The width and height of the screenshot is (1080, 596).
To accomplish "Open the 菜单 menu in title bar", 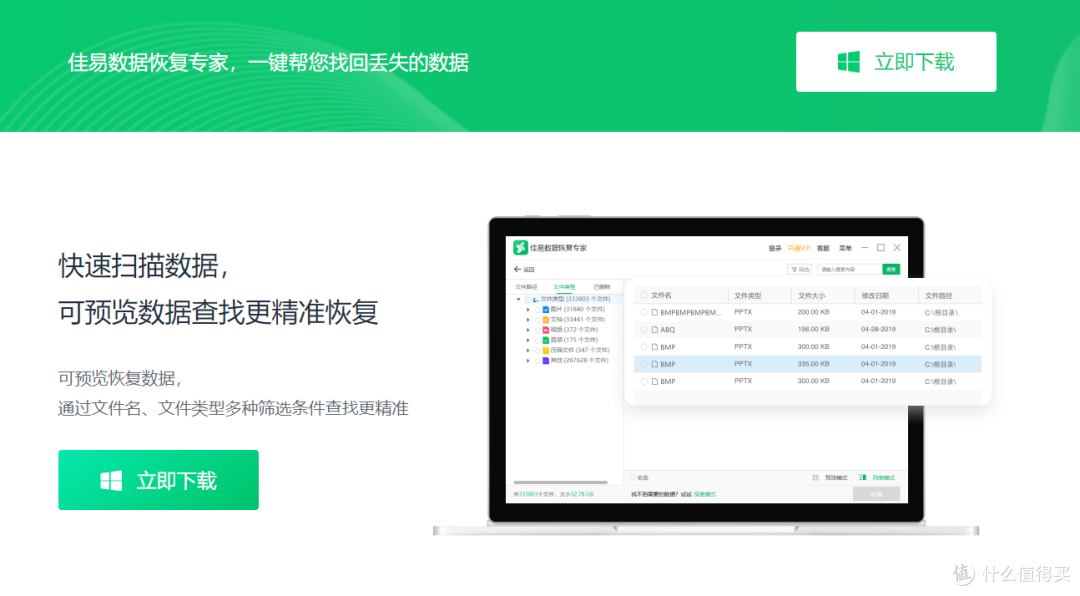I will click(845, 248).
